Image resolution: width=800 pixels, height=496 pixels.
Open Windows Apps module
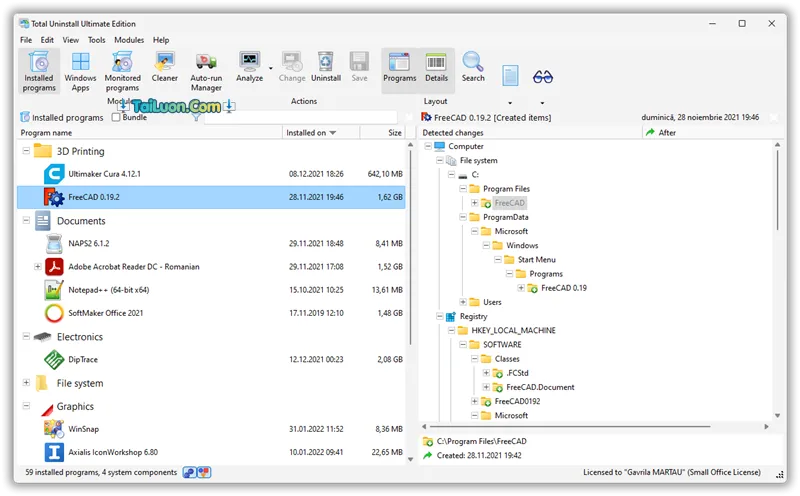pos(80,71)
